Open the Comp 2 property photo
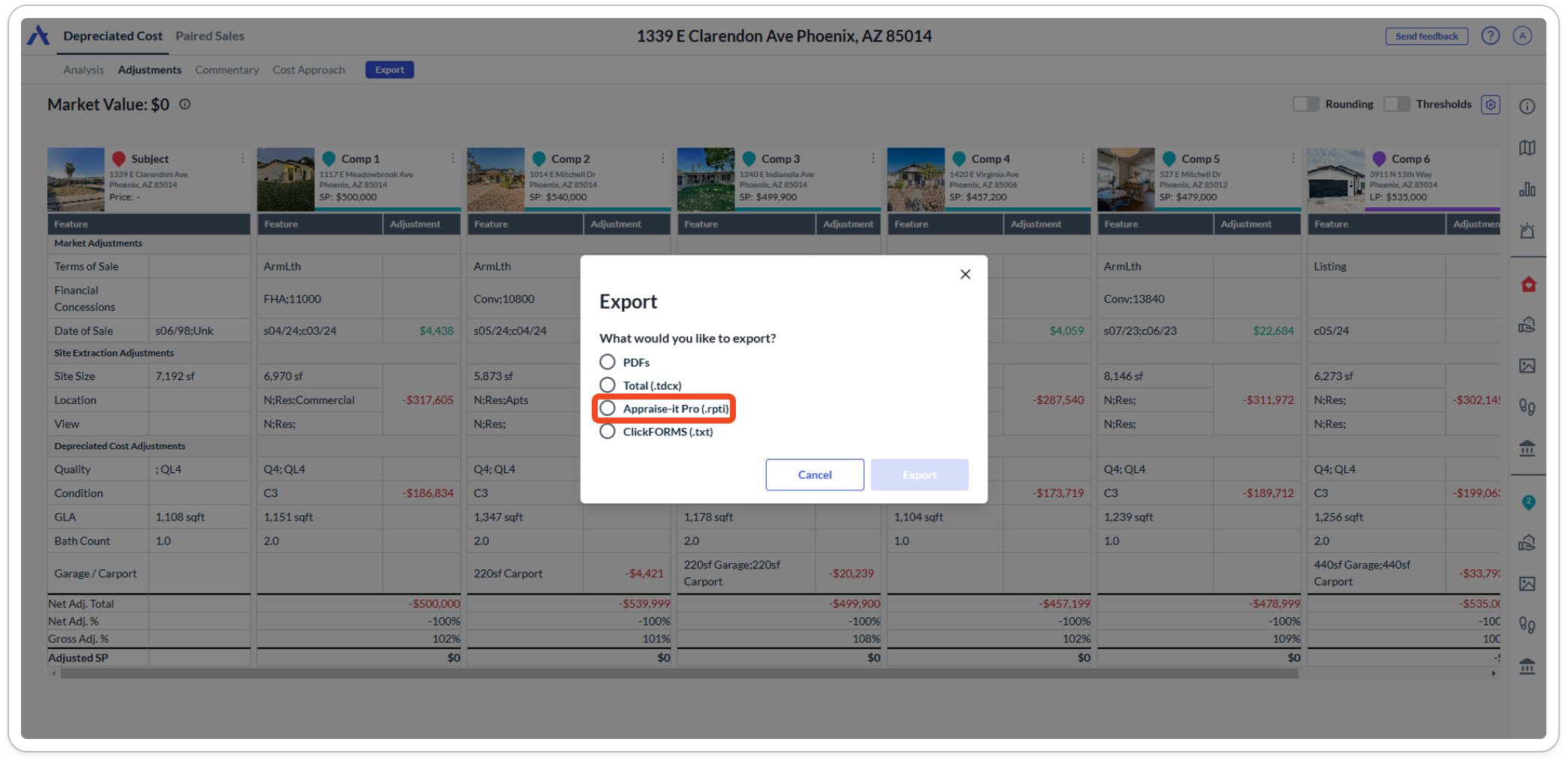1568x763 pixels. point(496,179)
